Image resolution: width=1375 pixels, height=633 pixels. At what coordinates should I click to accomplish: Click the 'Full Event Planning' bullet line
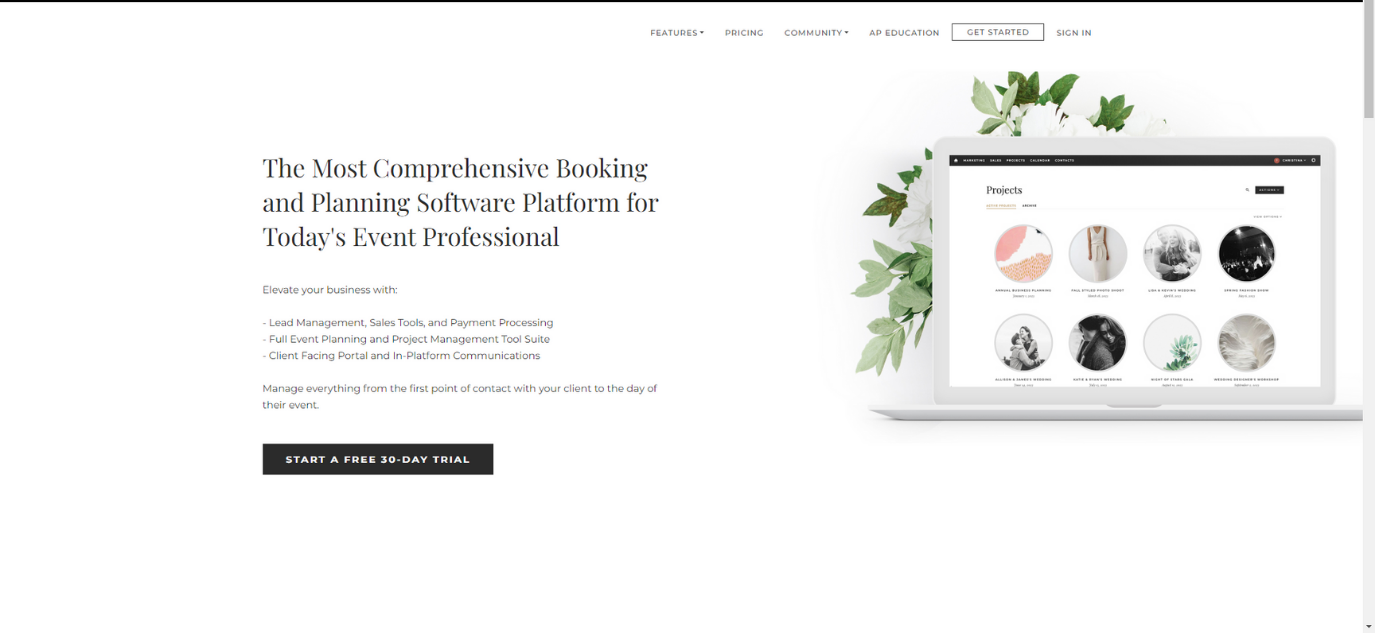click(406, 339)
